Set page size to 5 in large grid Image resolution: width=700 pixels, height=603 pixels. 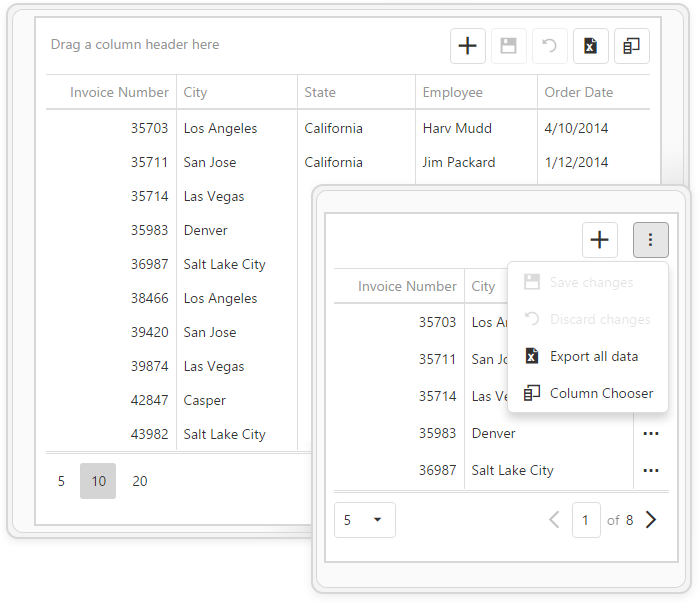[x=61, y=481]
